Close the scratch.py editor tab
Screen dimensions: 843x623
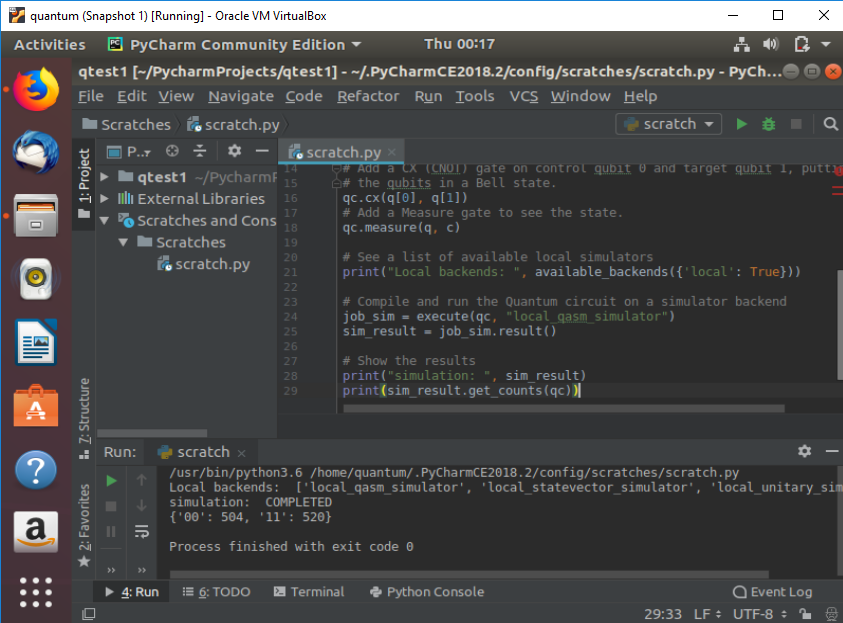pyautogui.click(x=392, y=152)
